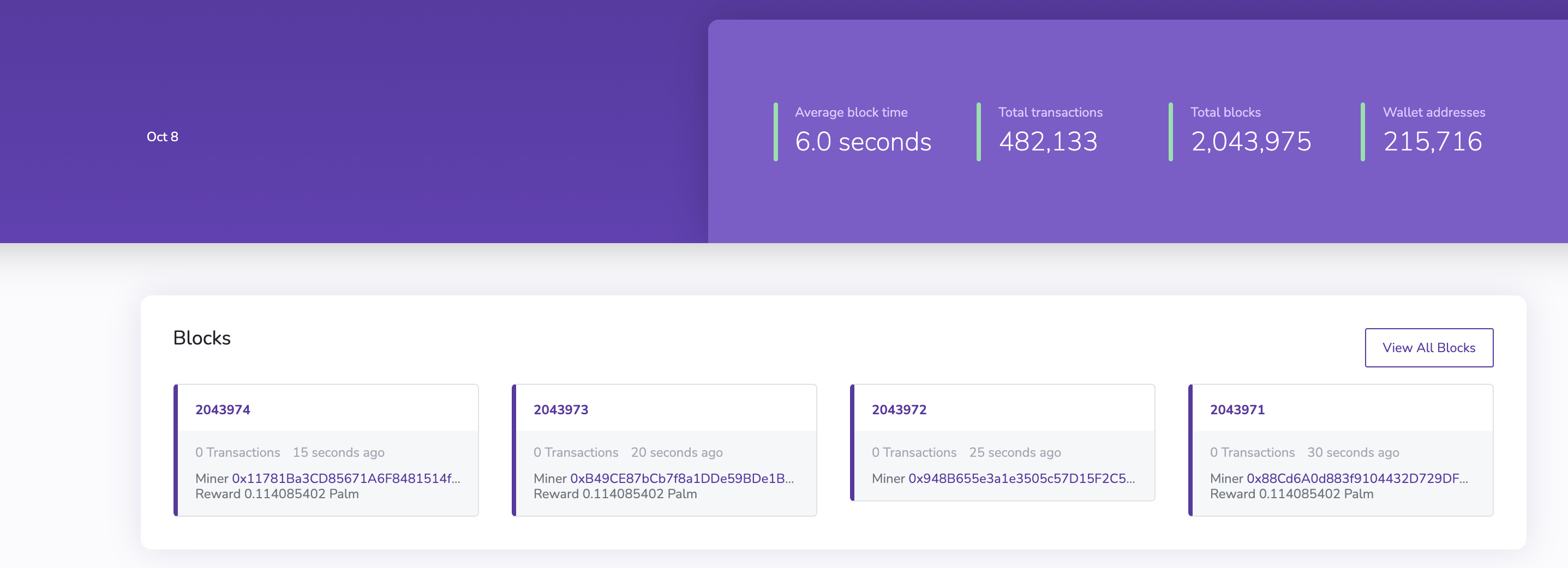Click the 482,133 total transactions value
The height and width of the screenshot is (568, 1568).
(x=1049, y=142)
